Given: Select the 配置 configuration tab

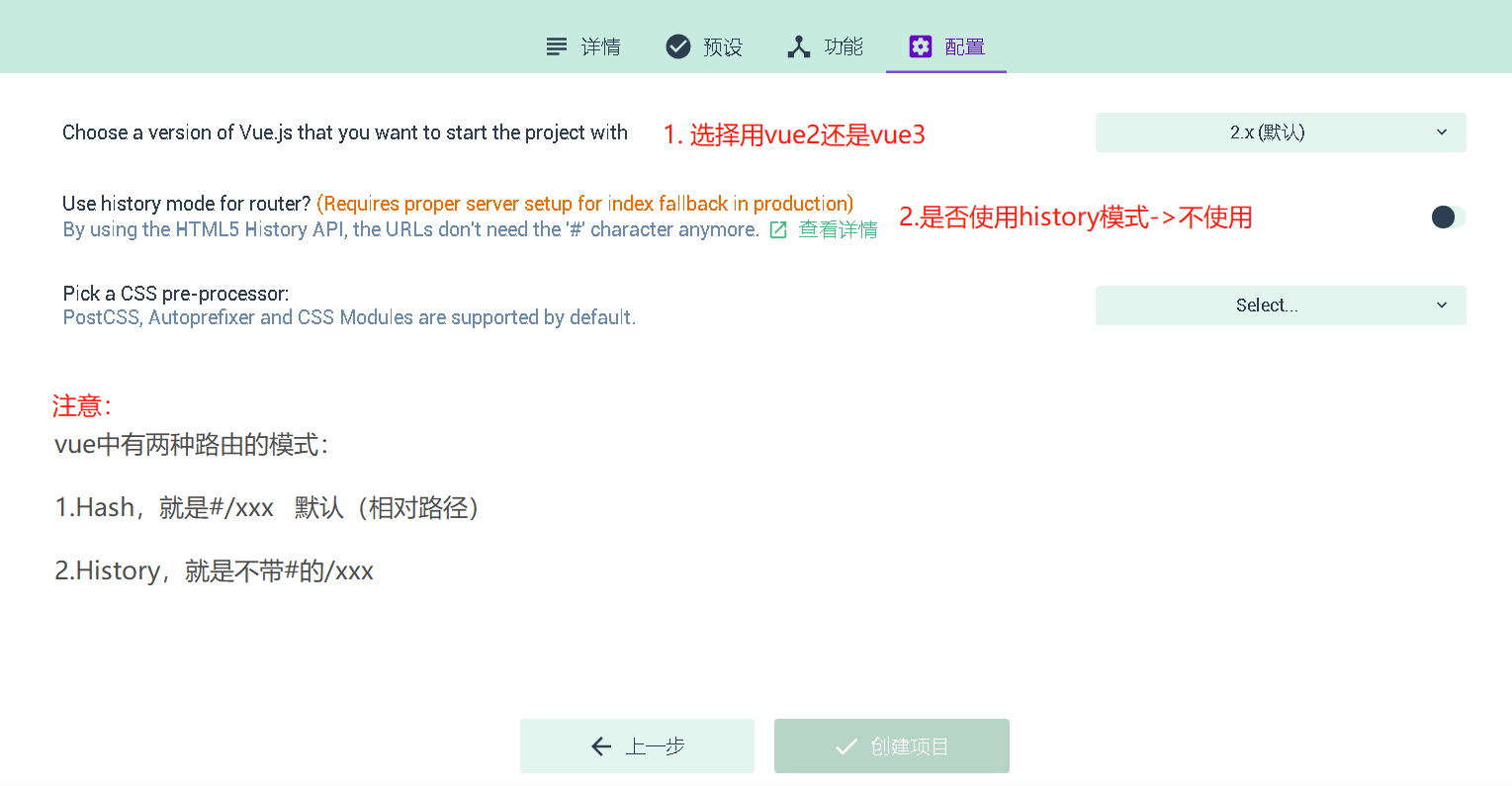Looking at the screenshot, I should tap(946, 46).
